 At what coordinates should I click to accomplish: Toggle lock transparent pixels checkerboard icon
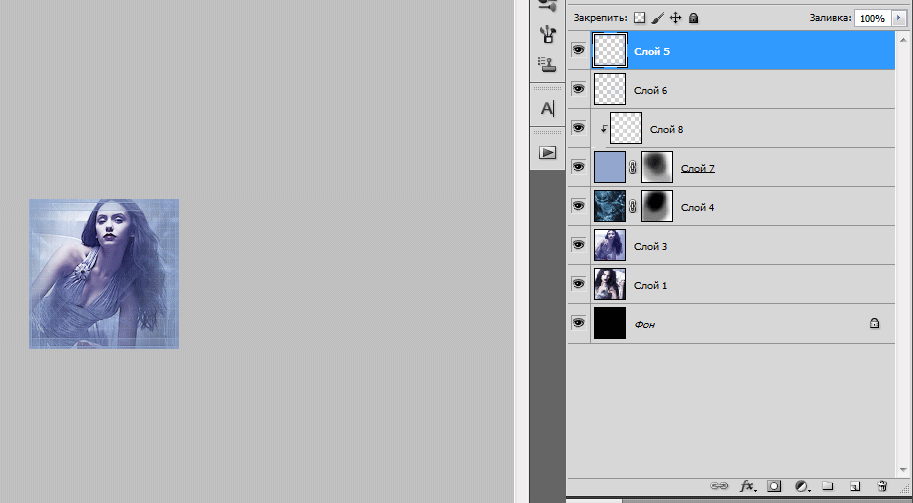click(640, 18)
